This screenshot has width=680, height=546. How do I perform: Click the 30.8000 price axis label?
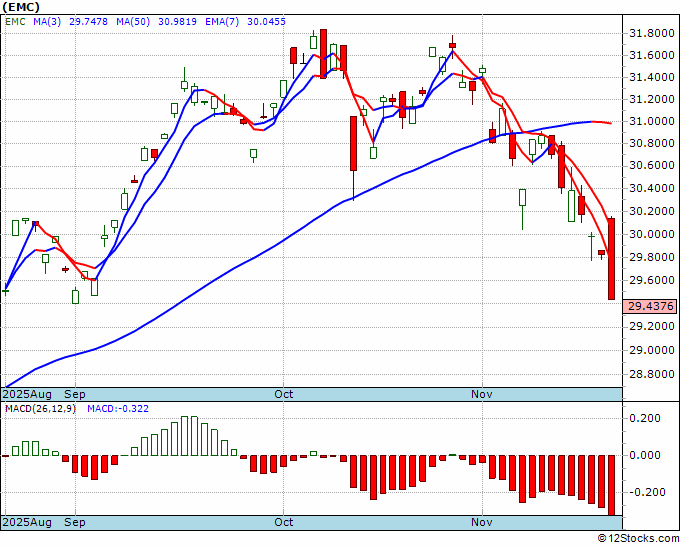[x=651, y=143]
